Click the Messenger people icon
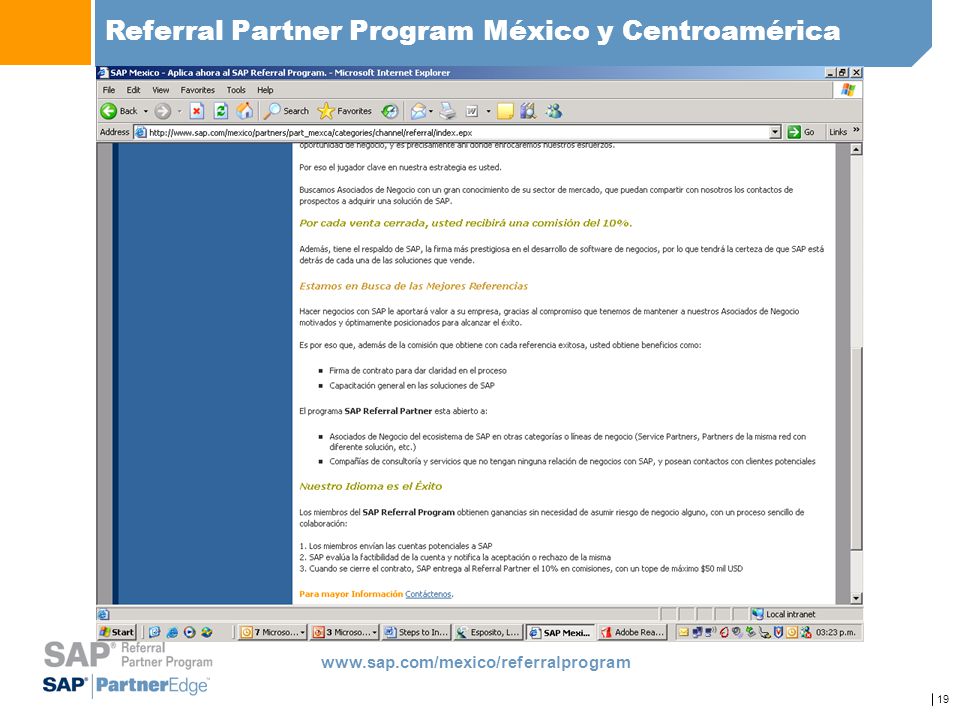The height and width of the screenshot is (720, 960). (x=554, y=111)
